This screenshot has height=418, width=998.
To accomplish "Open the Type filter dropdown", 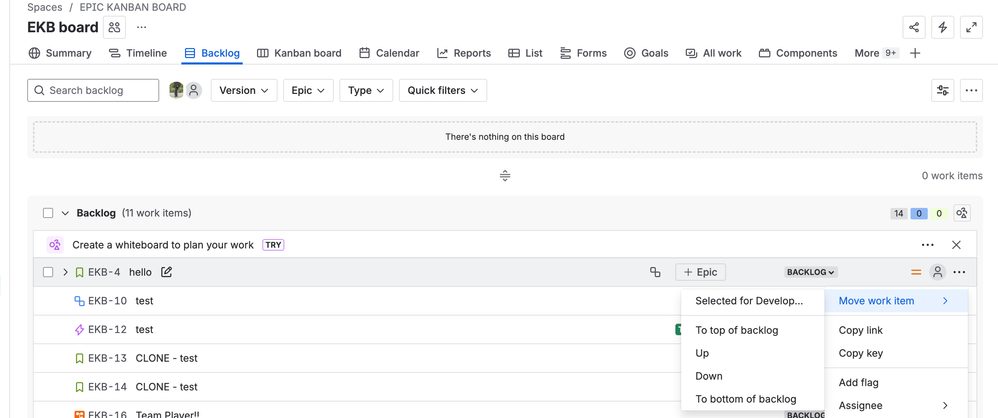I will click(367, 90).
